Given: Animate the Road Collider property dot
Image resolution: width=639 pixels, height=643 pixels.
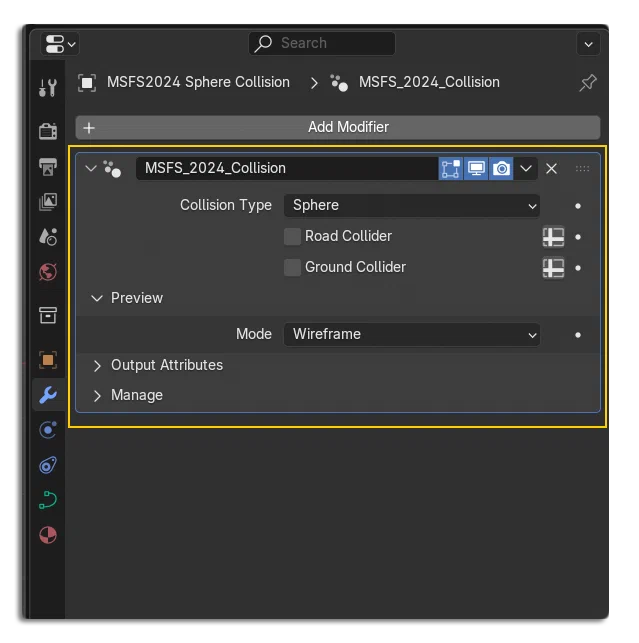Looking at the screenshot, I should [x=578, y=237].
